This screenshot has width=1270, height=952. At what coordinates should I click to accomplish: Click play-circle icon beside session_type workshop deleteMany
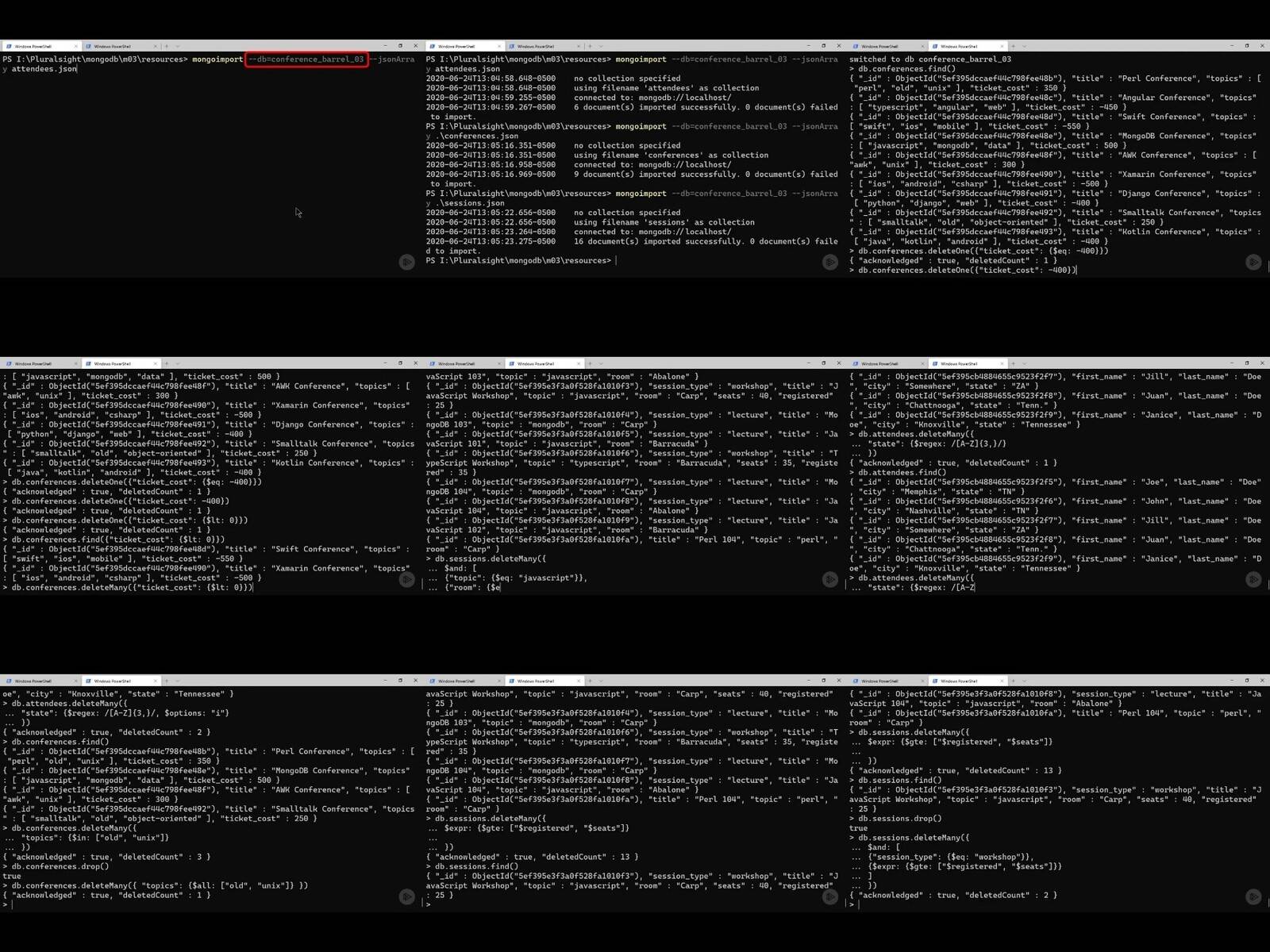point(1253,896)
